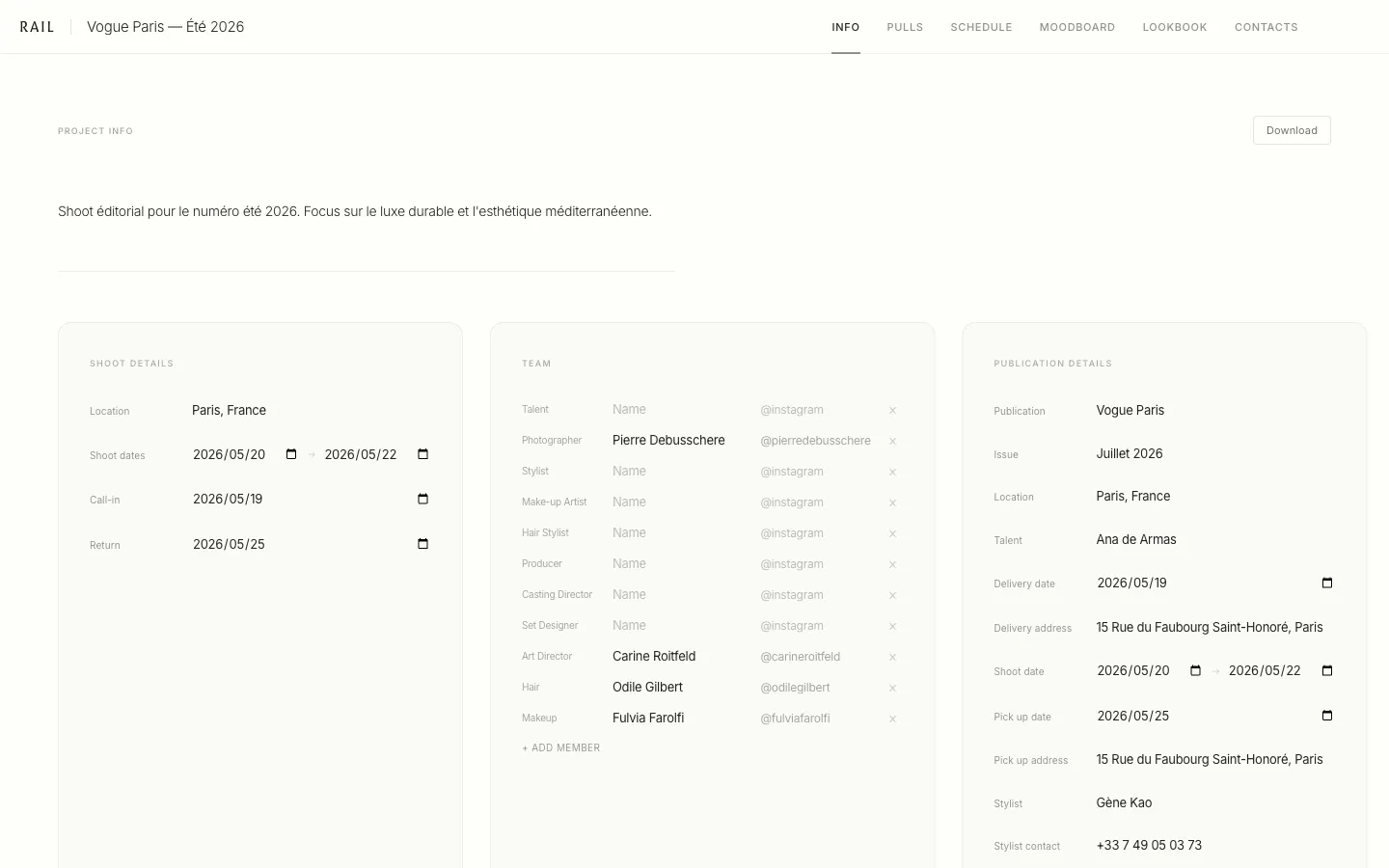
Task: Remove the Talent team row
Action: (892, 410)
